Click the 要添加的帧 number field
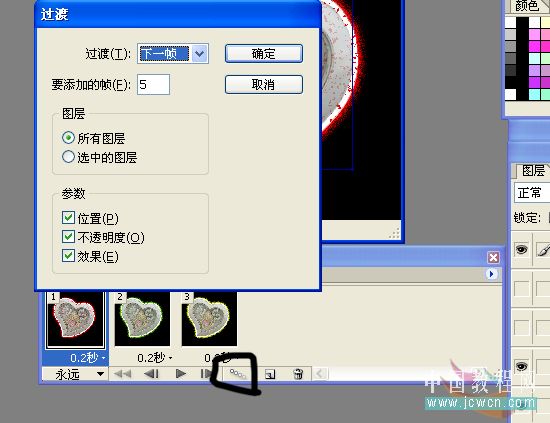Screen dimensions: 550x423 (x=153, y=85)
